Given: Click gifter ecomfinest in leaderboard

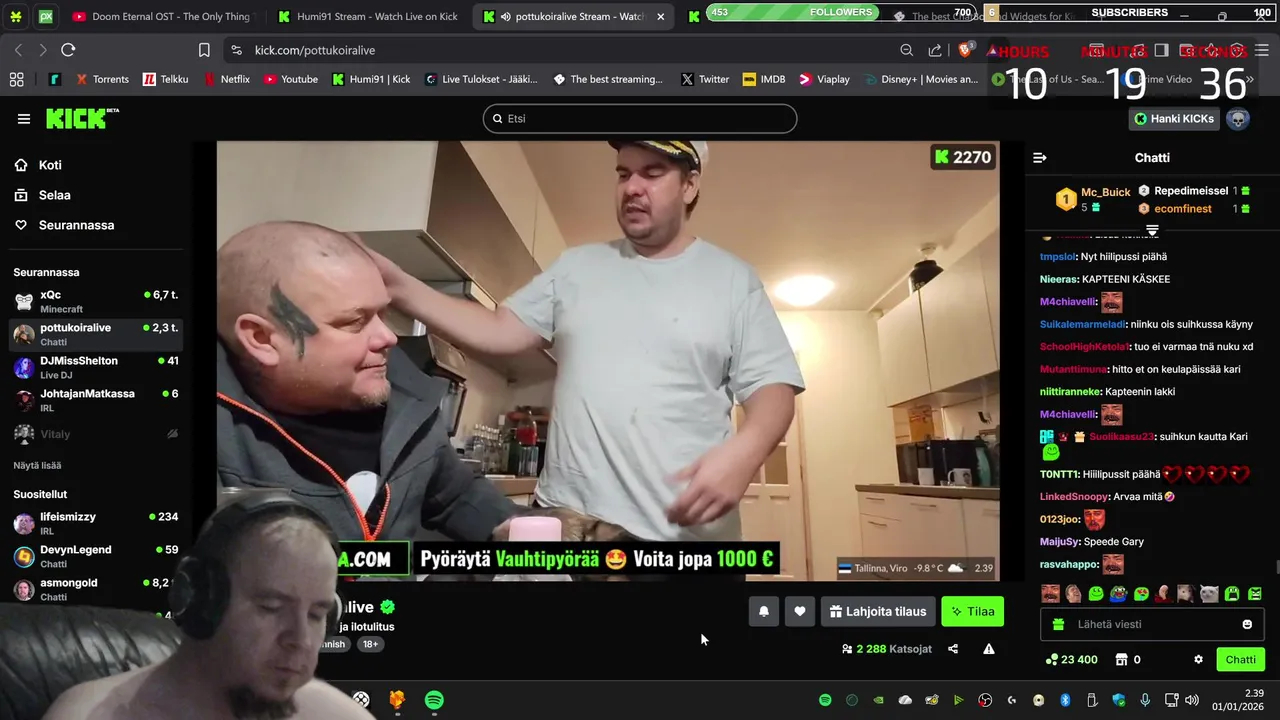Looking at the screenshot, I should pyautogui.click(x=1183, y=209).
